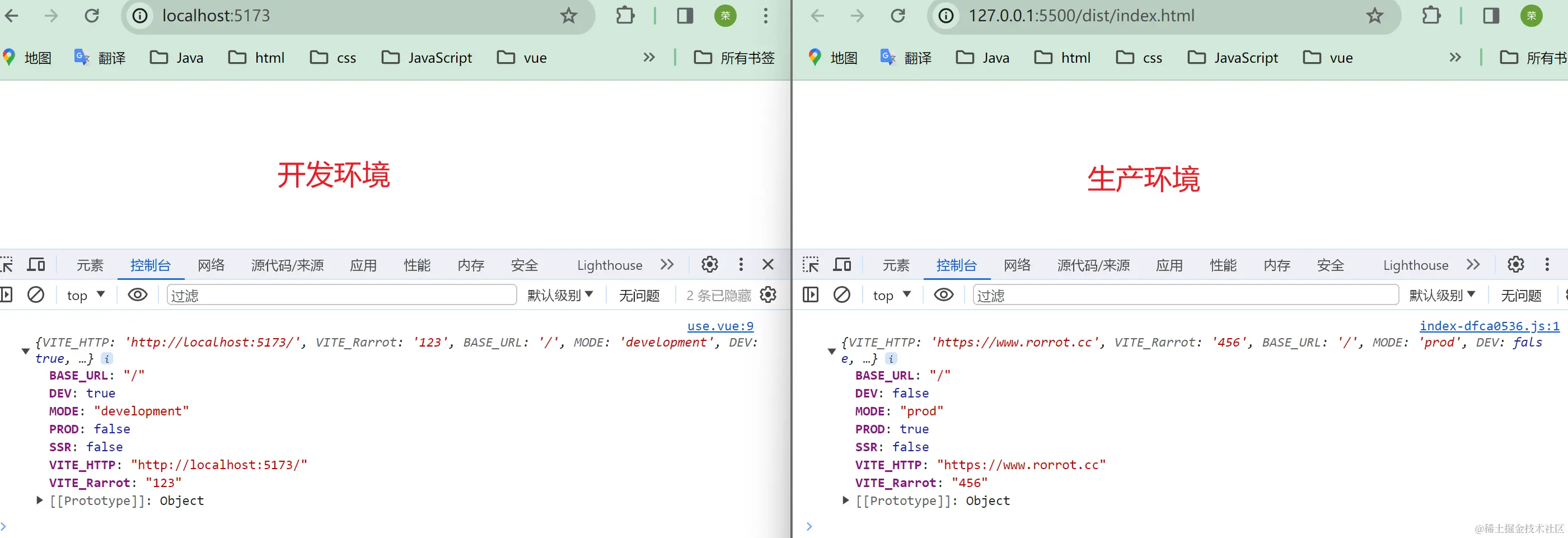
Task: Go forward in the localhost:5173 window
Action: click(x=52, y=15)
